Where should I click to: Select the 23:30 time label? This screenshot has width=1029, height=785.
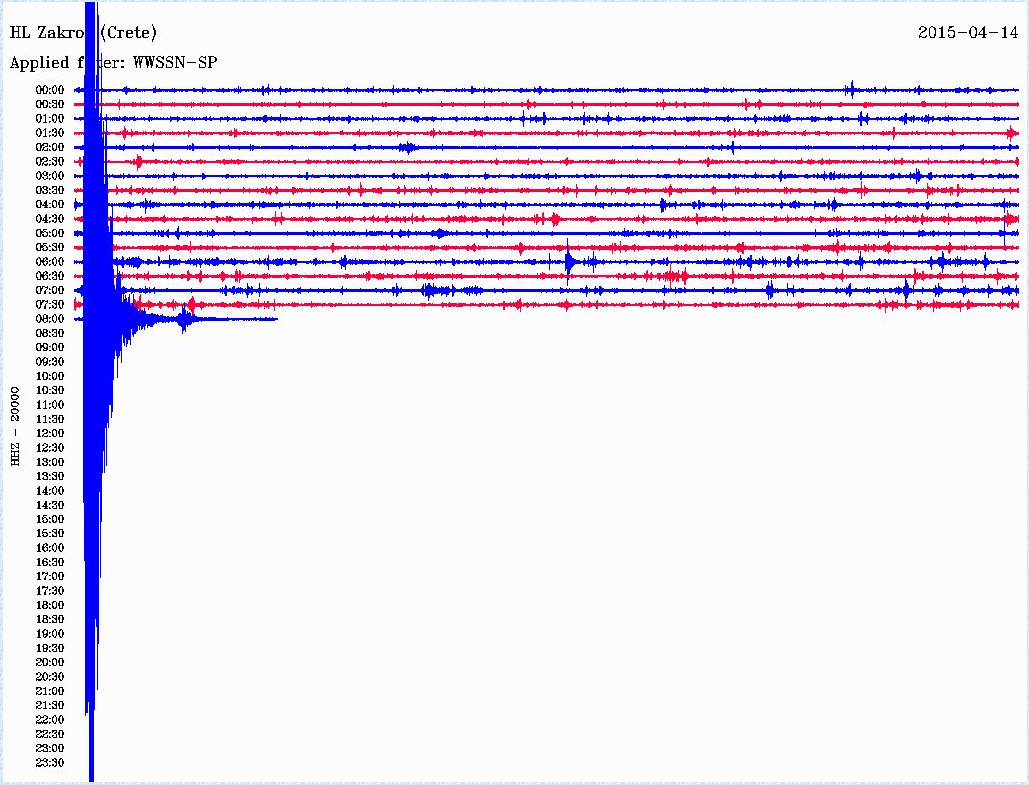tap(50, 762)
